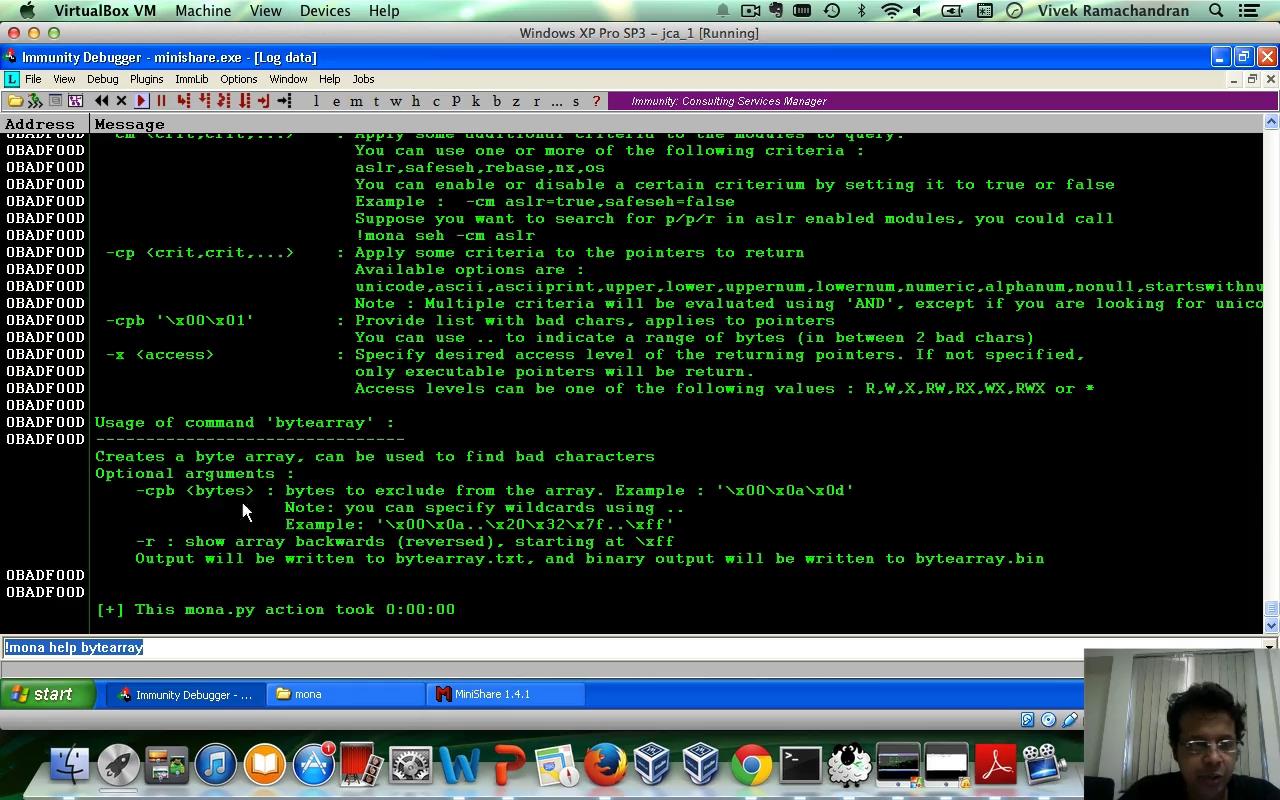The image size is (1280, 800).
Task: Click the Spotlight search icon
Action: 1216,11
